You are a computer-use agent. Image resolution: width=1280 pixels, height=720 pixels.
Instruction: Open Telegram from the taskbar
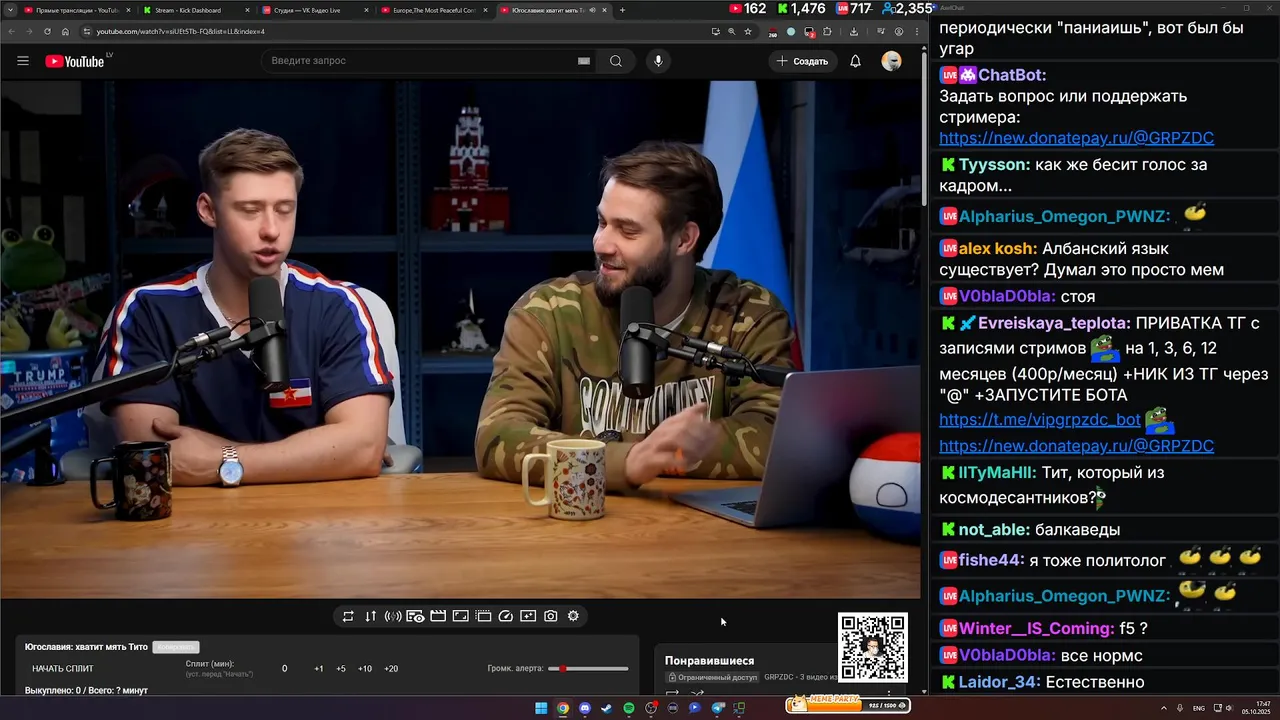point(717,708)
